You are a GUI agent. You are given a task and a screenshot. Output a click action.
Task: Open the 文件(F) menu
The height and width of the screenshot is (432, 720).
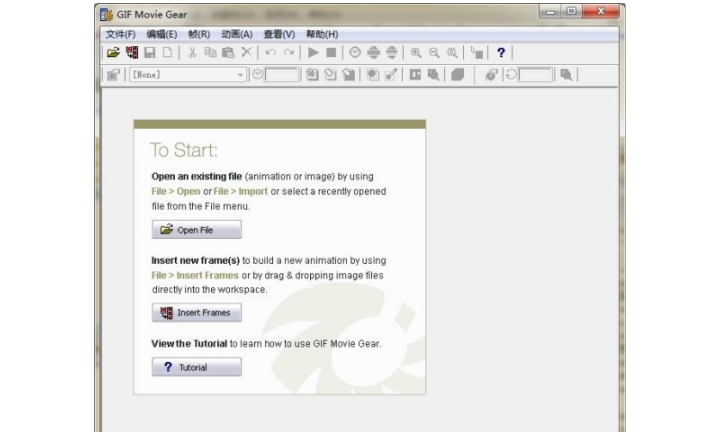[120, 34]
